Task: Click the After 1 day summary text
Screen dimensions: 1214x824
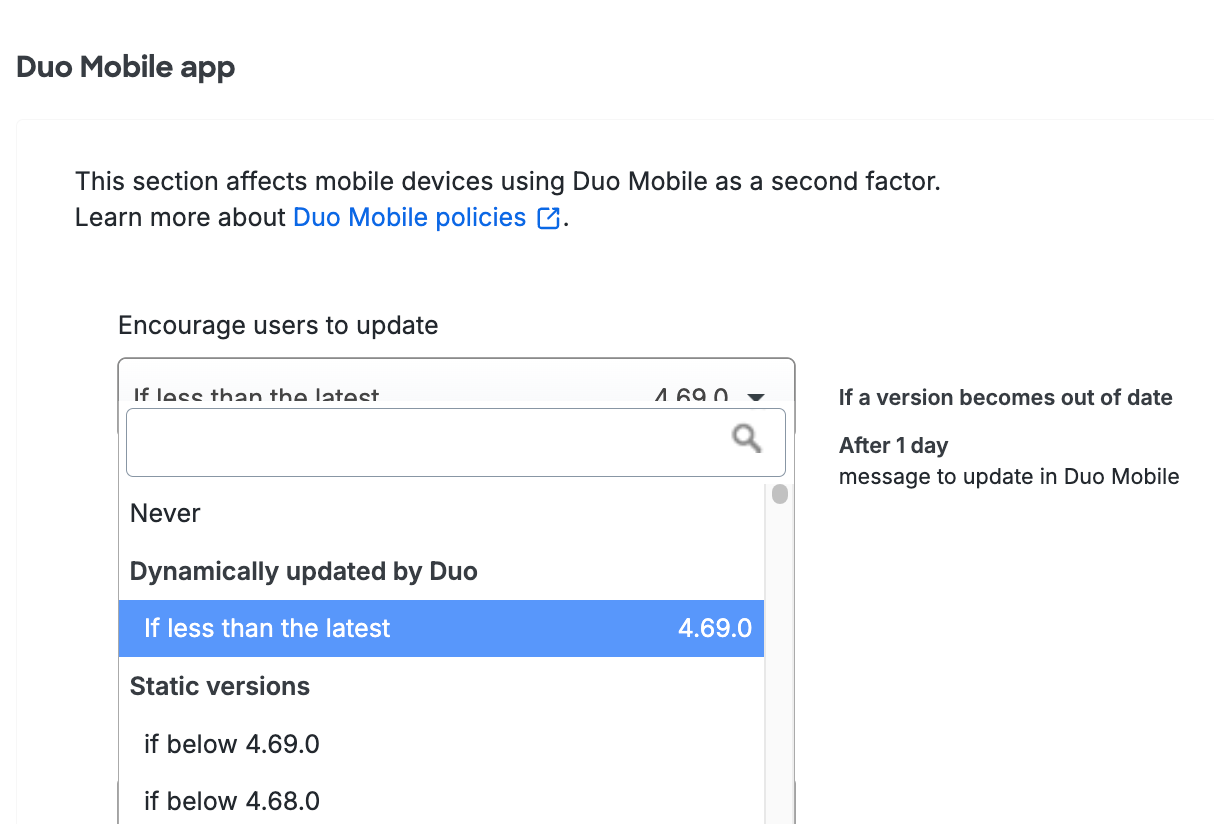Action: (893, 445)
